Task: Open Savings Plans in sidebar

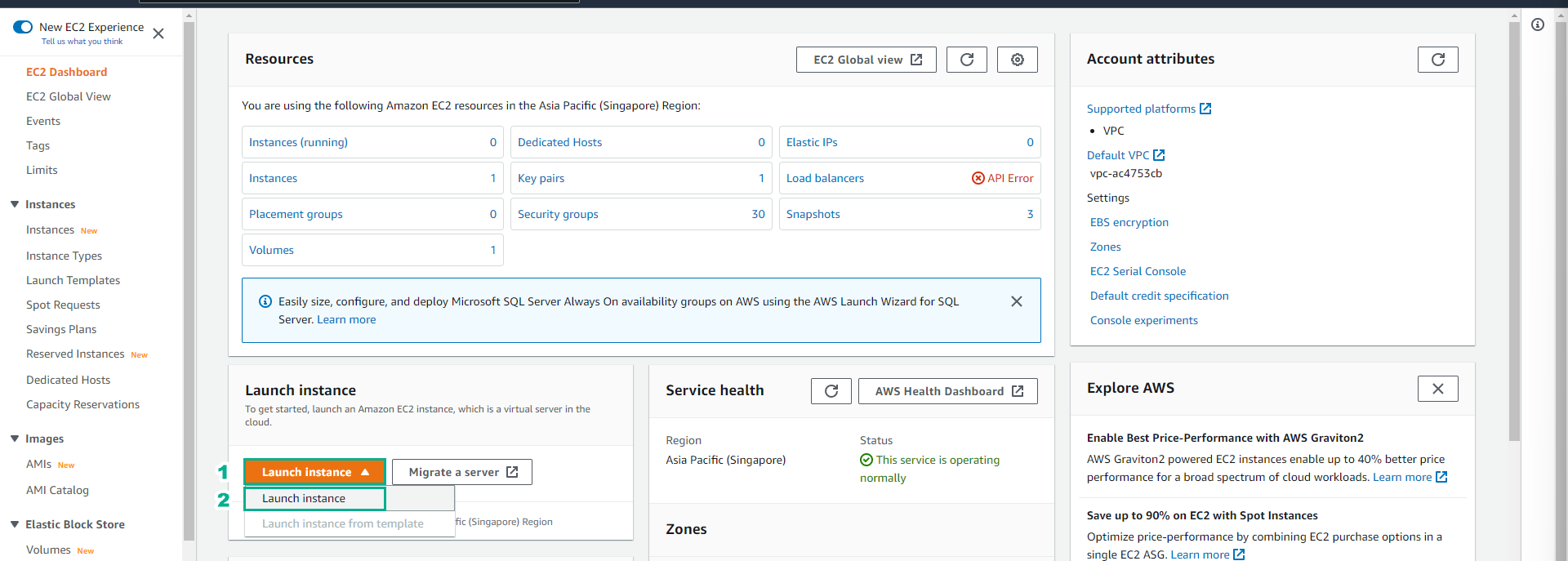Action: [x=61, y=329]
